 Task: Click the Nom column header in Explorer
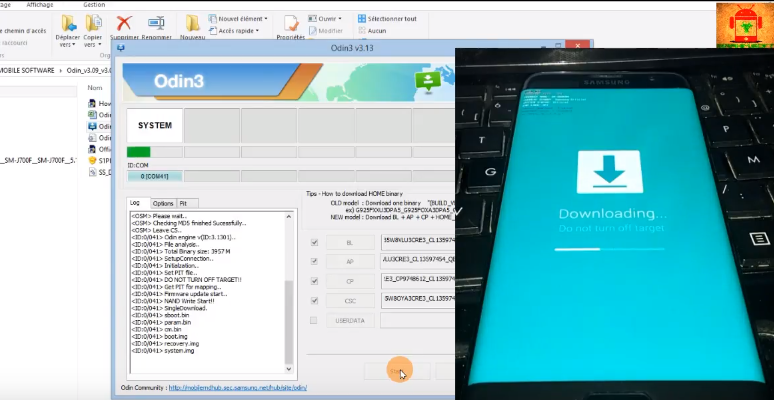95,87
